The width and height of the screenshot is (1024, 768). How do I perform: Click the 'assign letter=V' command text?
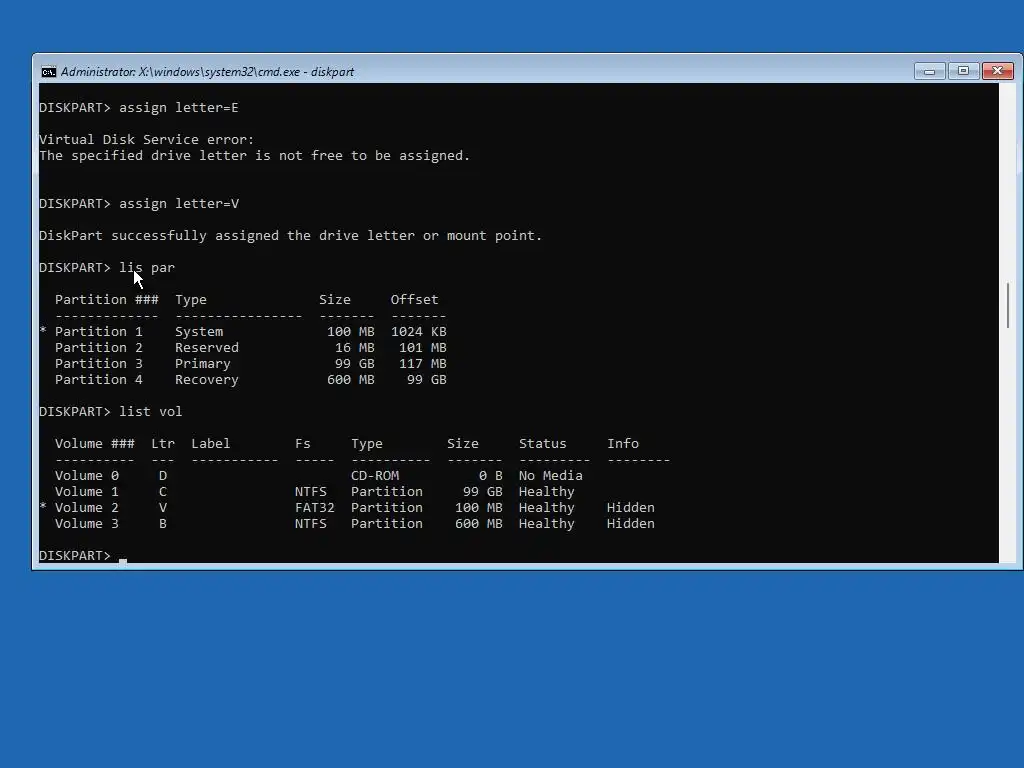(x=179, y=203)
